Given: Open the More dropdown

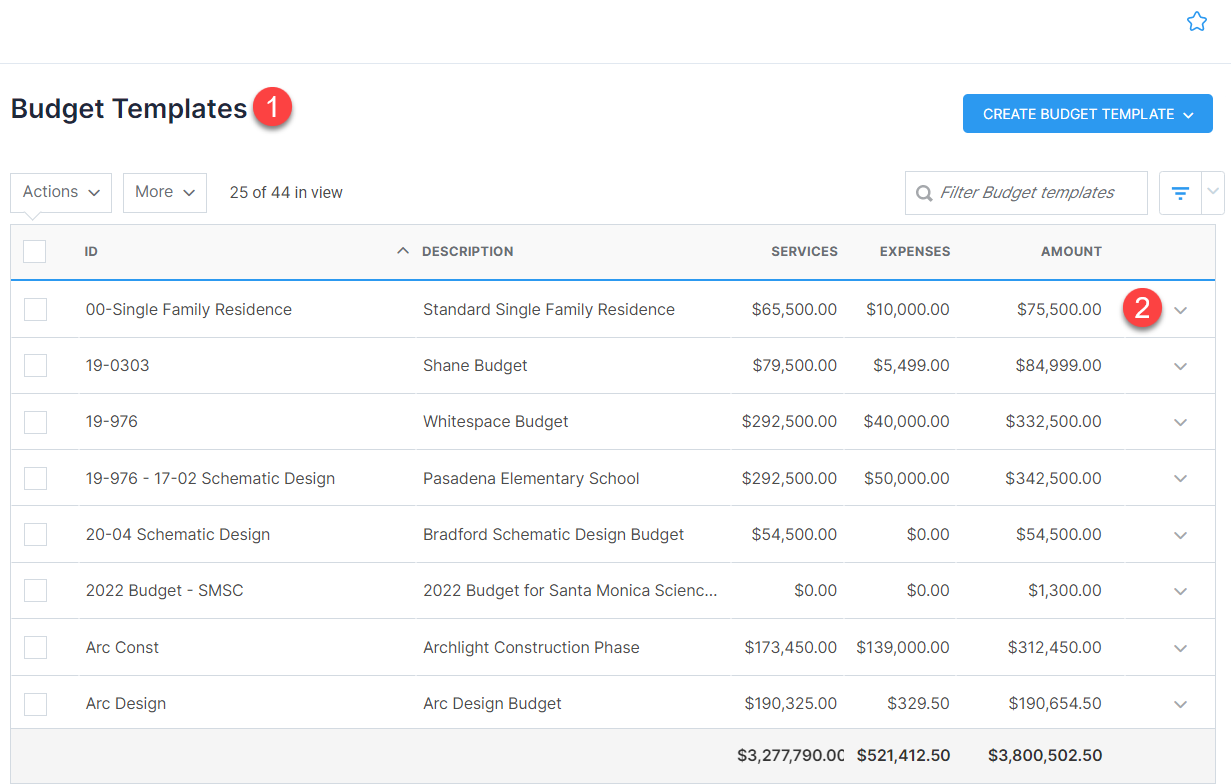Looking at the screenshot, I should tap(165, 192).
